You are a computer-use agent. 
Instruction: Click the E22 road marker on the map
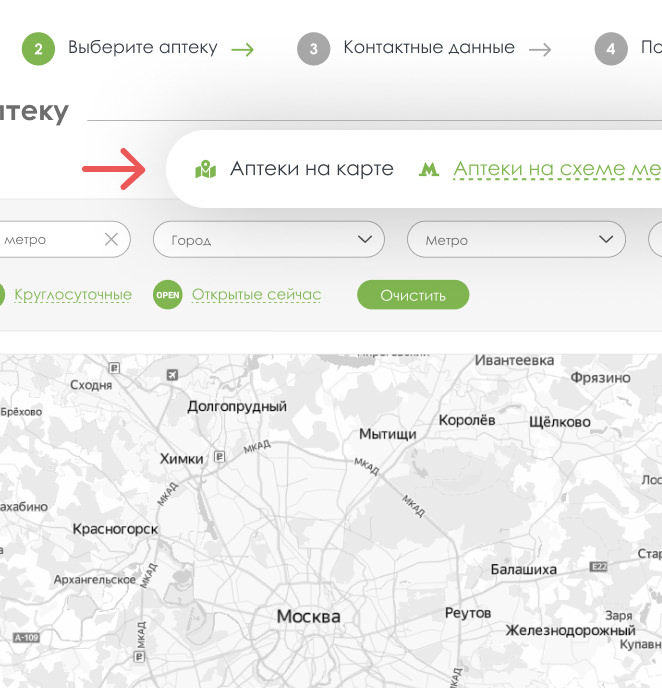click(x=599, y=566)
